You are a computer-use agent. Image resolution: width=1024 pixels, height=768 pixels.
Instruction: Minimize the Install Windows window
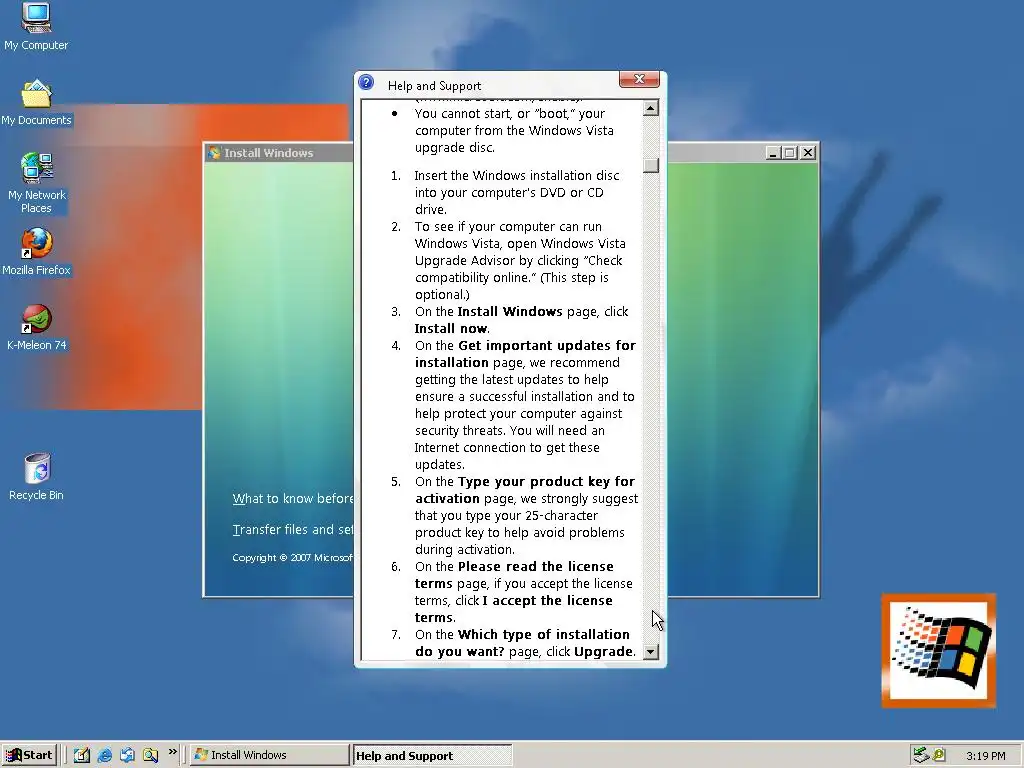tap(773, 153)
